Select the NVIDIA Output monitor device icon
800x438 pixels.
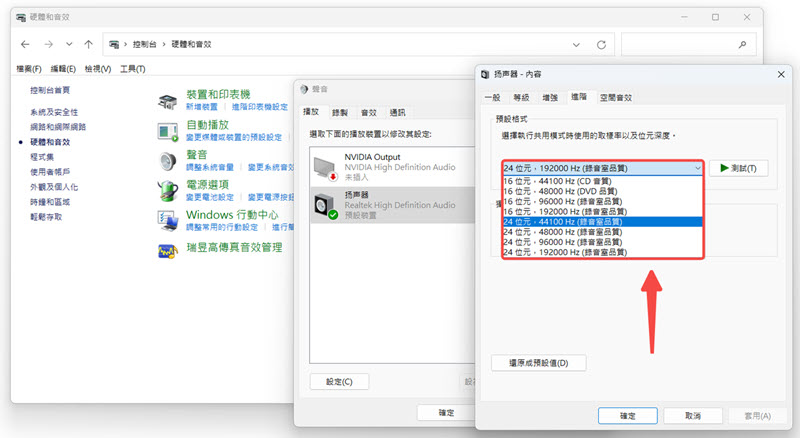click(326, 168)
